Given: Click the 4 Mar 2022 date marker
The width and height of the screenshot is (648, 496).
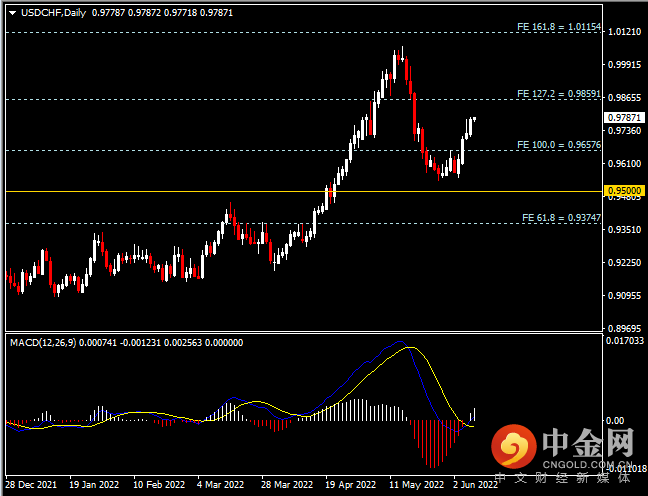Looking at the screenshot, I should pos(220,484).
